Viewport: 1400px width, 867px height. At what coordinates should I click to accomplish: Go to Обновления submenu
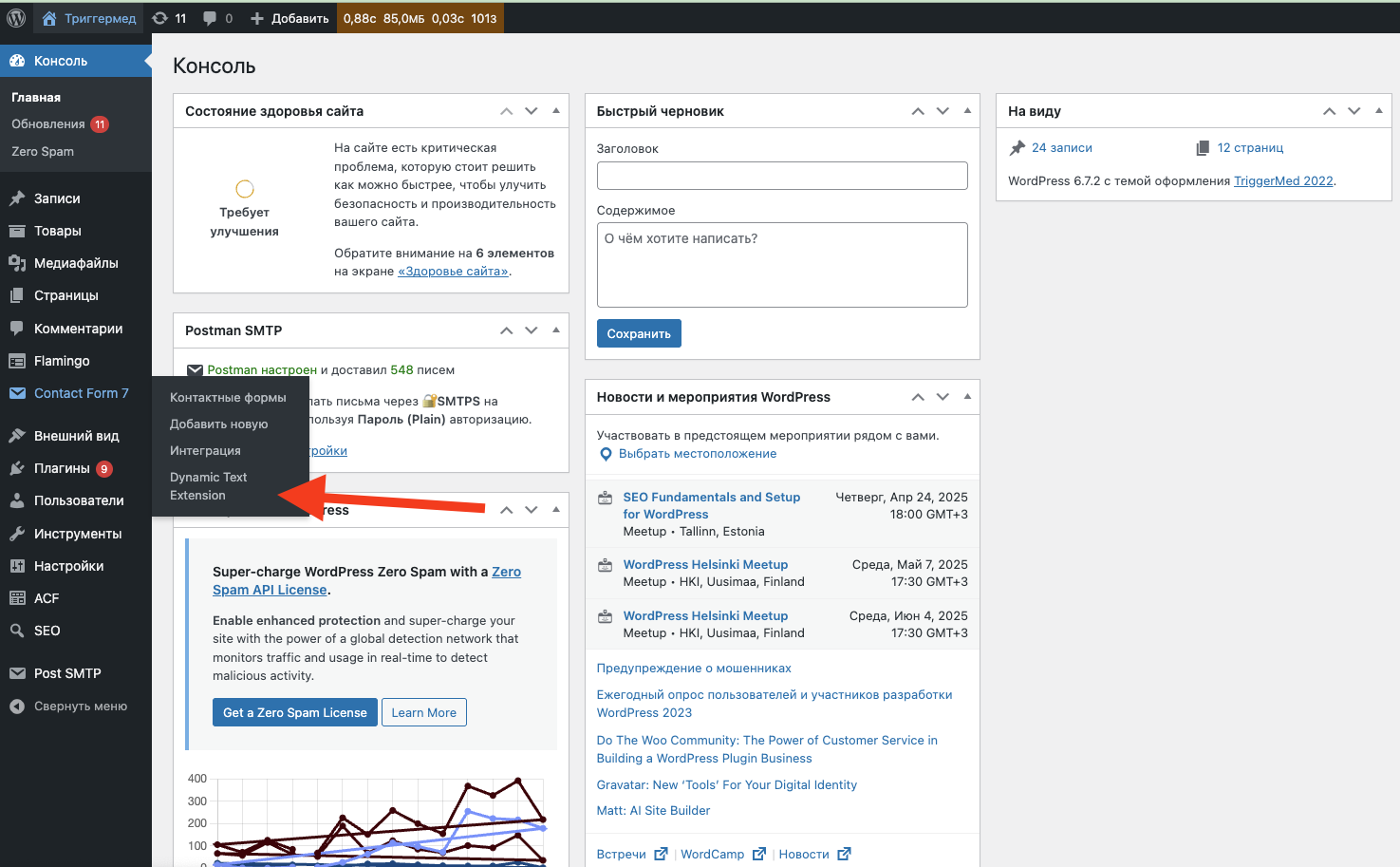pyautogui.click(x=60, y=124)
